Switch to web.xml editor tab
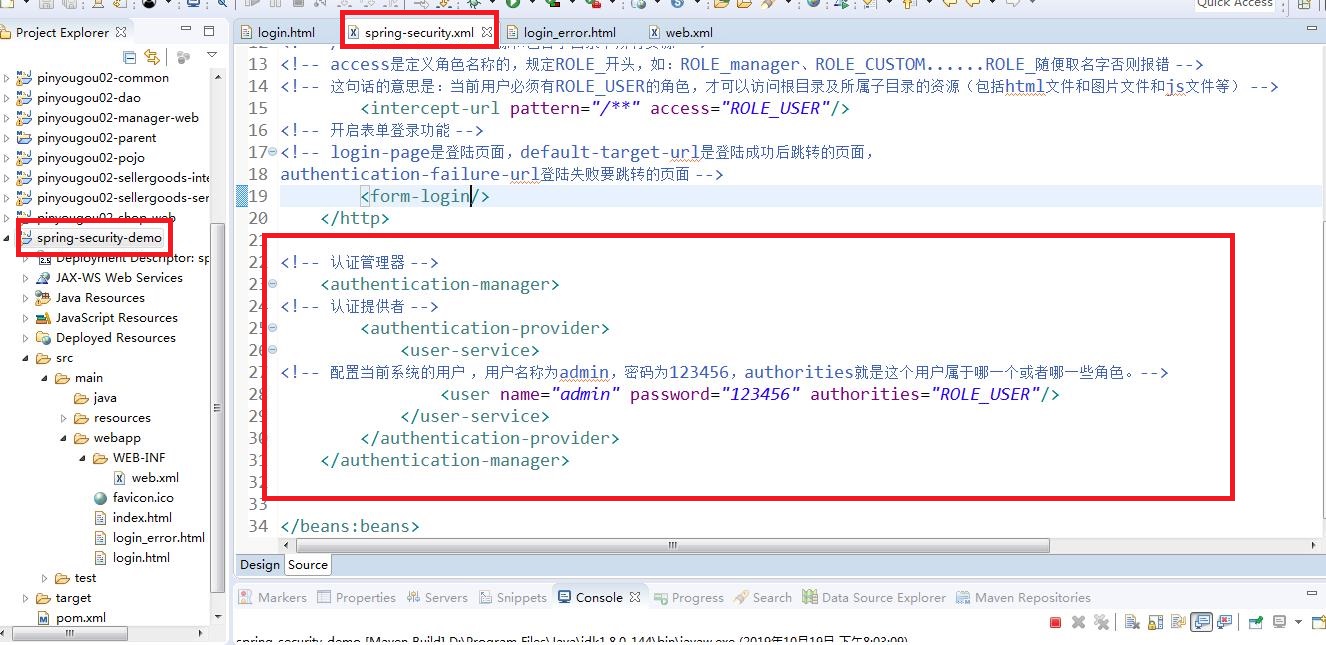The height and width of the screenshot is (645, 1326). (x=681, y=32)
